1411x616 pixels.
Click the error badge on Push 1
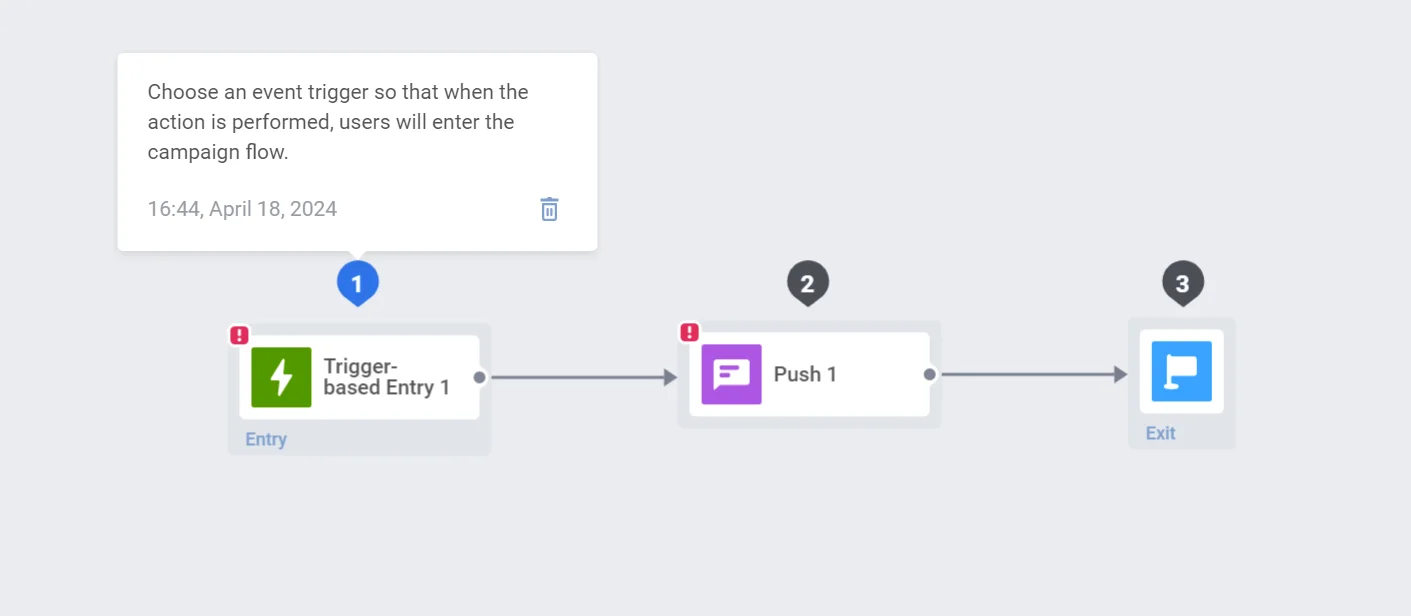[x=689, y=331]
